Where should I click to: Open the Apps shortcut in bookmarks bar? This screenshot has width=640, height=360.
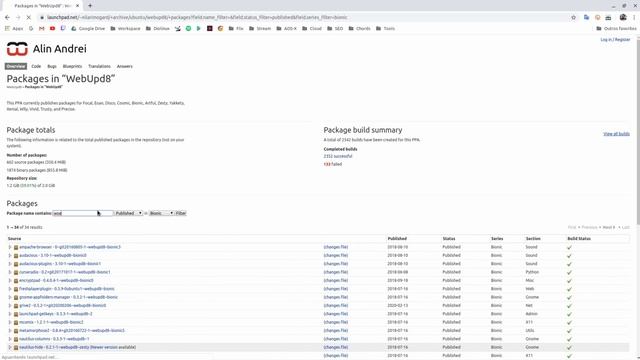click(14, 29)
